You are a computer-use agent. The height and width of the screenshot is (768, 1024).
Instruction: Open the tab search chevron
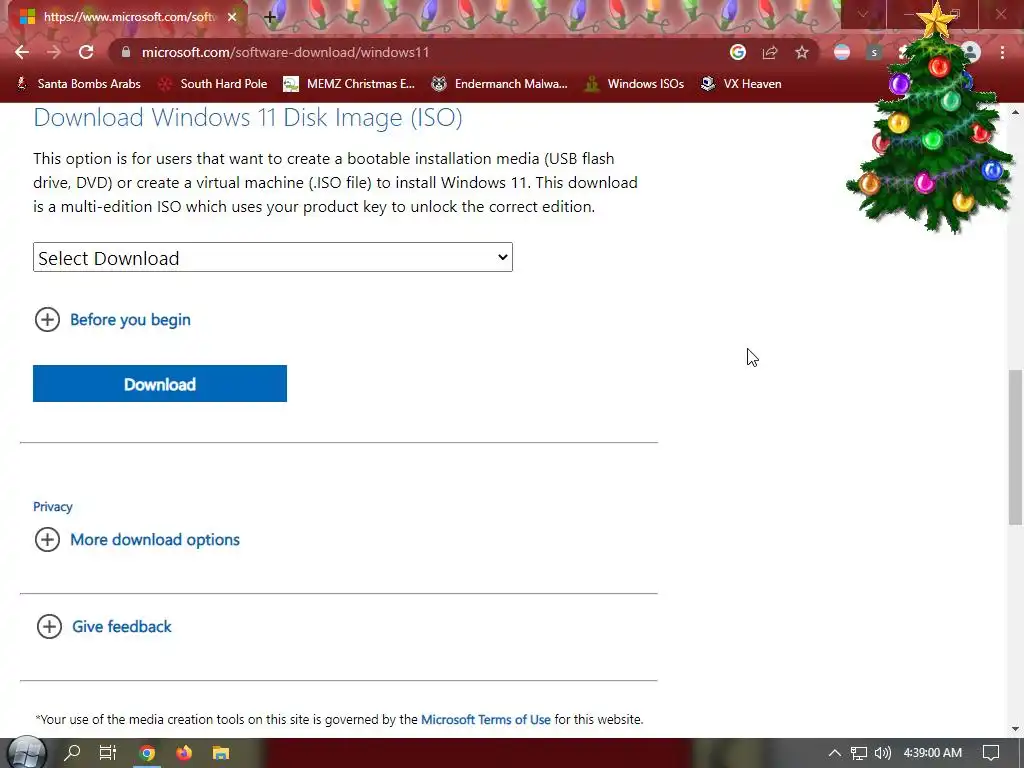863,14
